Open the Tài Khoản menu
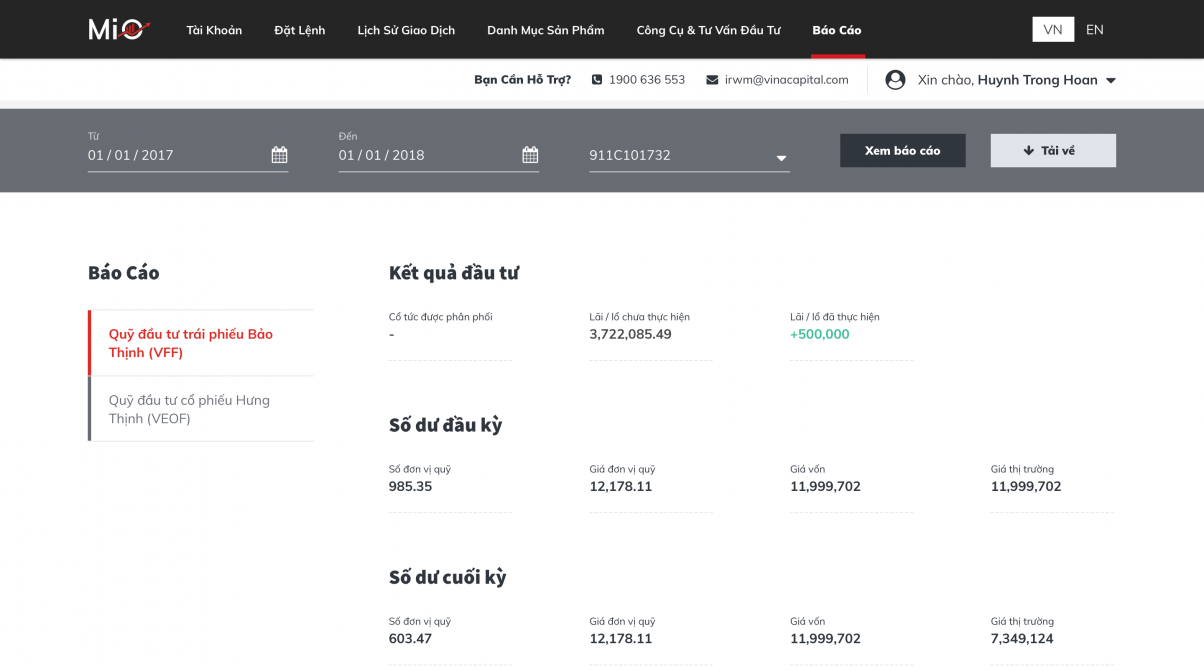 pyautogui.click(x=214, y=30)
